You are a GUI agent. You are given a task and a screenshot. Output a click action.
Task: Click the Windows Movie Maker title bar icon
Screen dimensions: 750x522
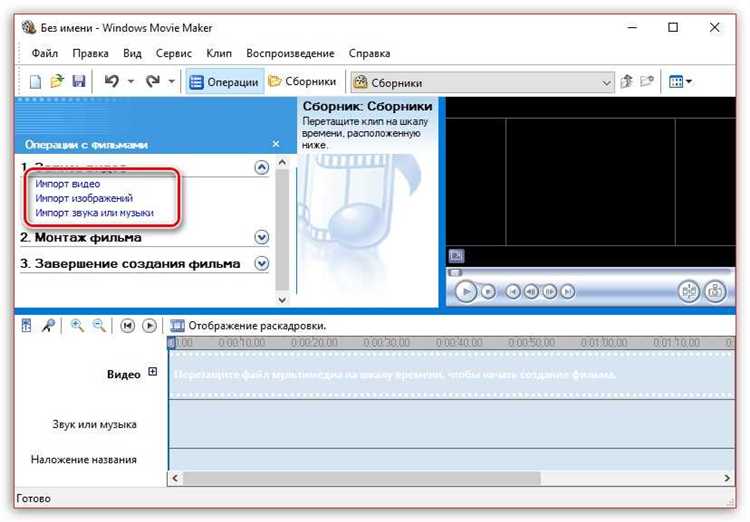pyautogui.click(x=29, y=27)
